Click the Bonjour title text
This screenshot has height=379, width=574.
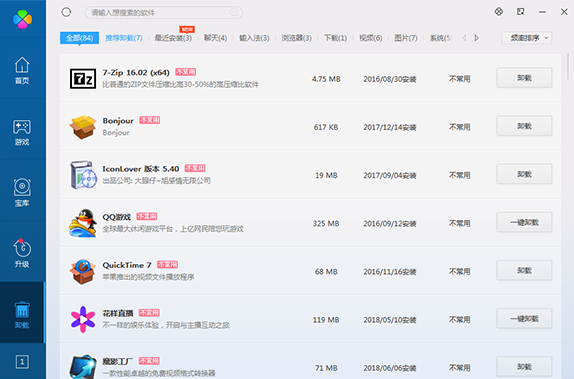coord(118,121)
